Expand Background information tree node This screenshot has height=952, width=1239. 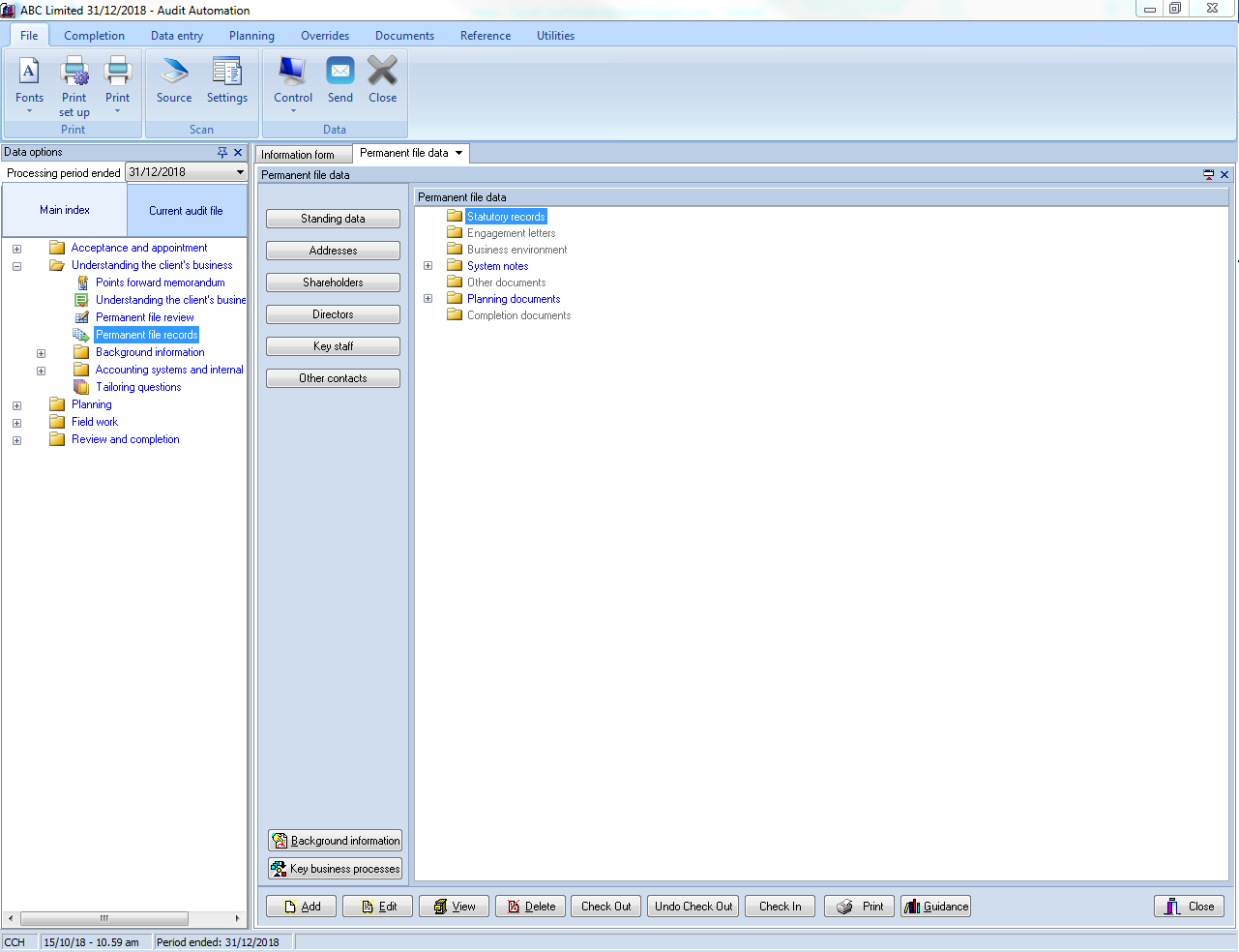click(x=41, y=353)
